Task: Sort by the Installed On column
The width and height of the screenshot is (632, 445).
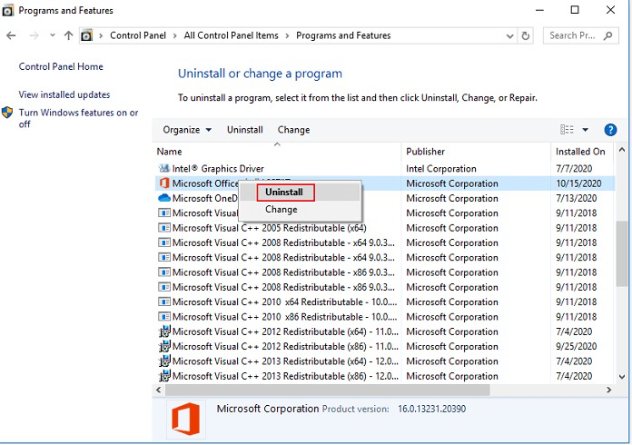Action: coord(580,152)
